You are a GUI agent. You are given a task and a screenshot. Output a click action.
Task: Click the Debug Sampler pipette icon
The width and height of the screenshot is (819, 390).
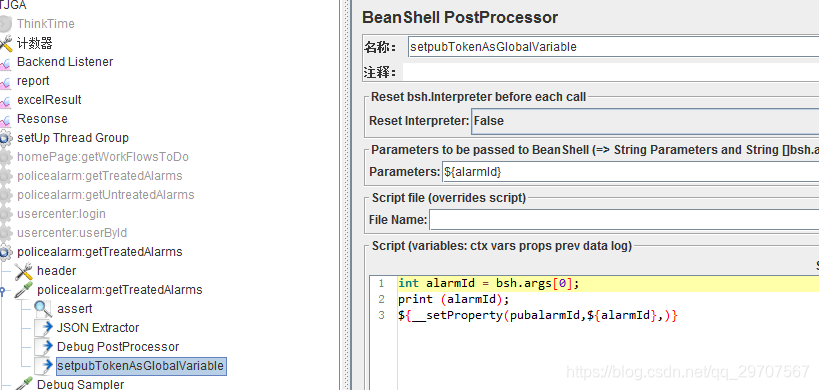click(24, 385)
